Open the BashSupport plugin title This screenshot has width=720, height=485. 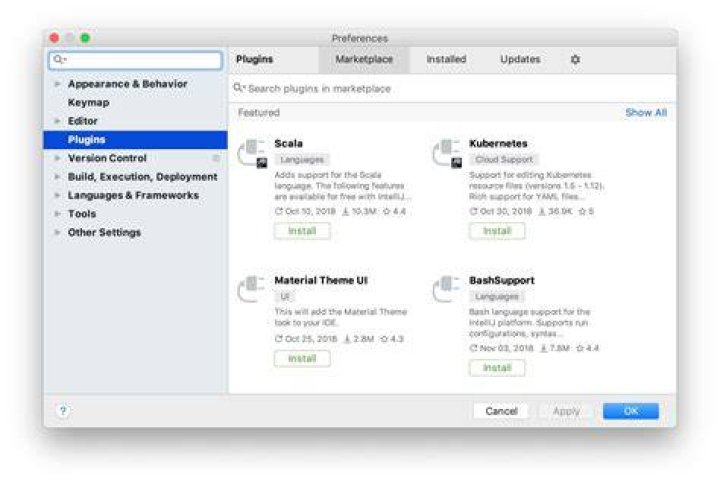501,280
